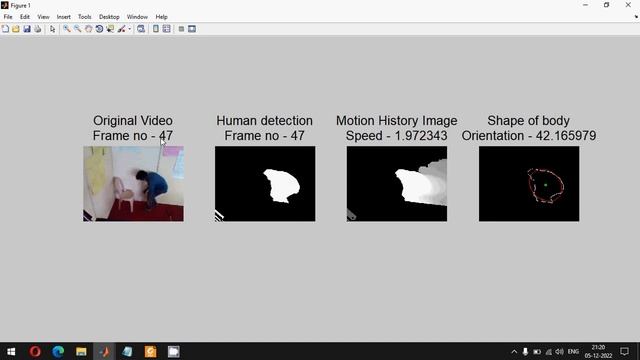Screen dimensions: 640x360
Task: Open the Help menu
Action: [162, 17]
